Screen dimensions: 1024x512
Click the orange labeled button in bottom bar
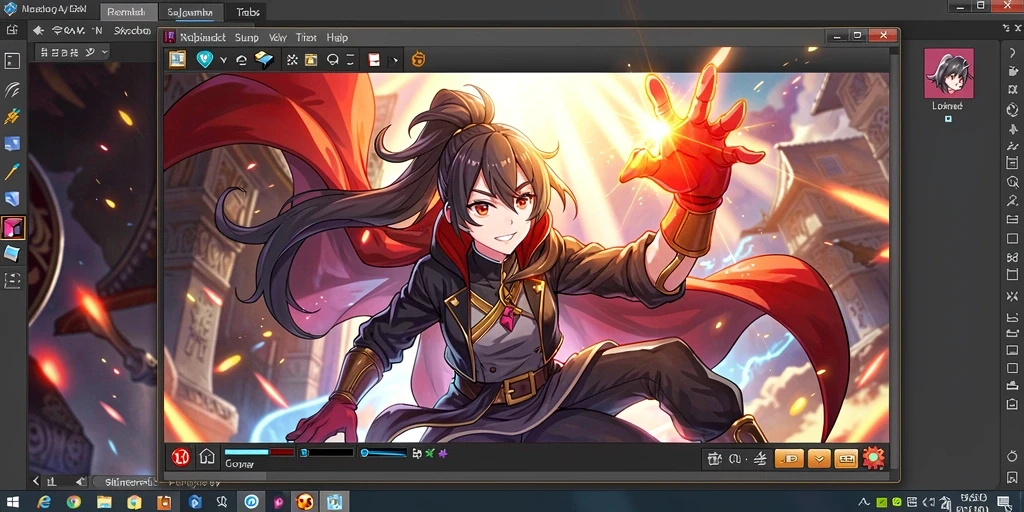pos(789,459)
